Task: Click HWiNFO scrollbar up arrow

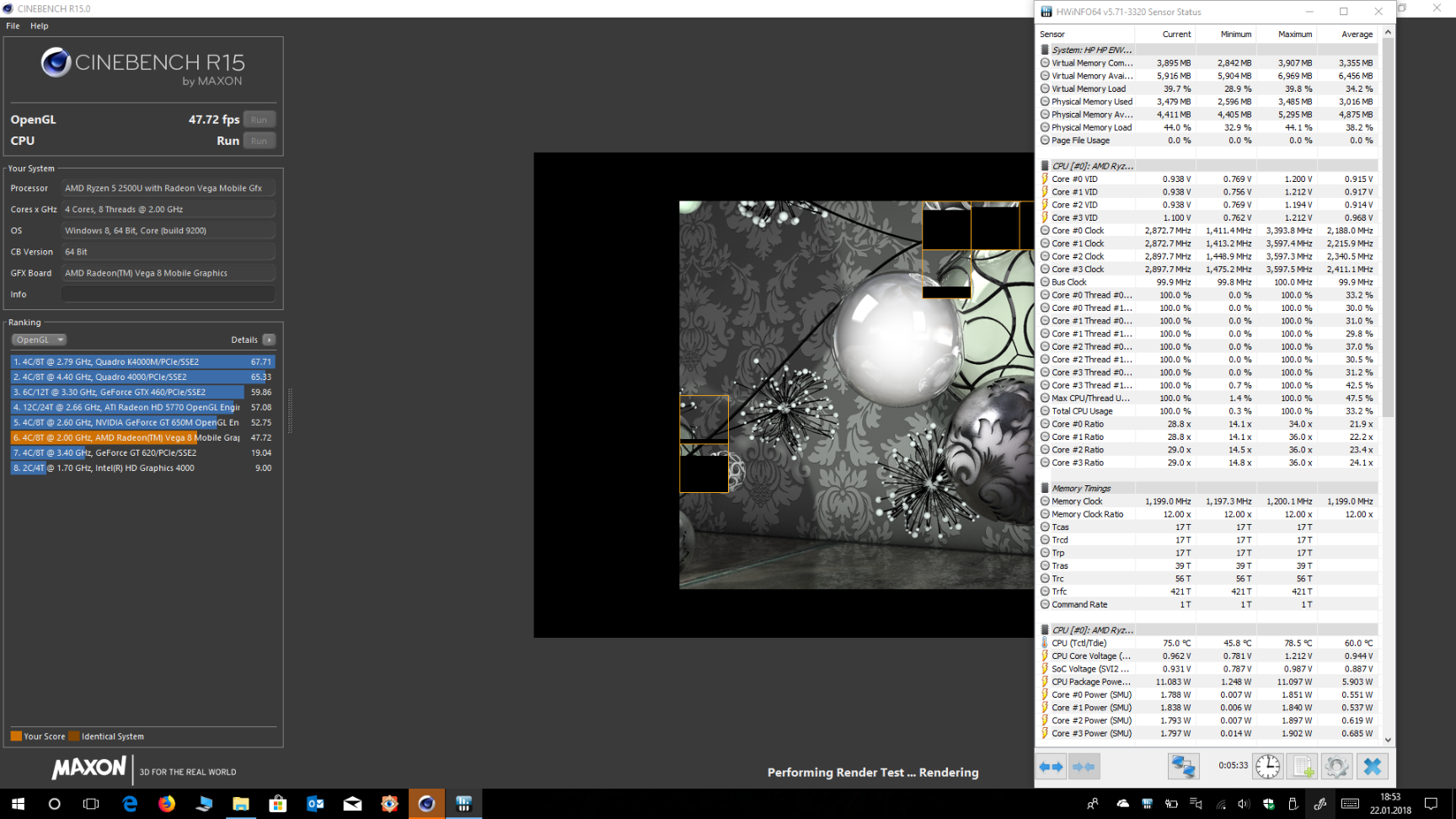Action: (x=1388, y=33)
